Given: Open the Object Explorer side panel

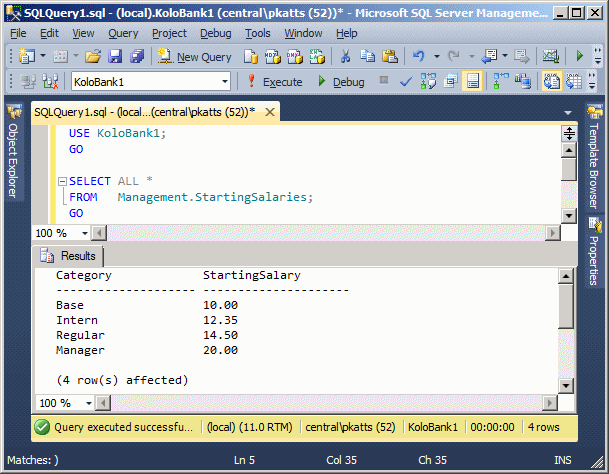Looking at the screenshot, I should [x=13, y=152].
